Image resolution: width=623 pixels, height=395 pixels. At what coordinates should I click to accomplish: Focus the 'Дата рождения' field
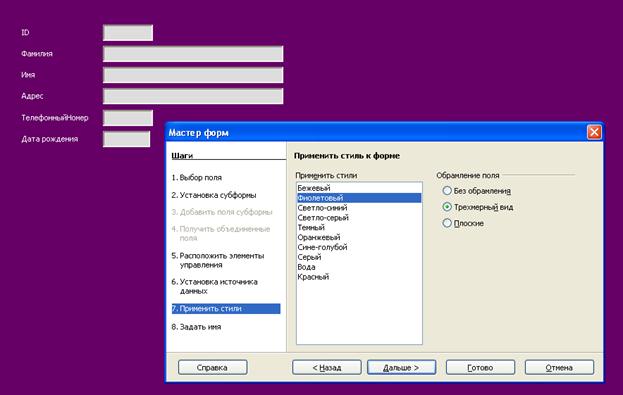(126, 139)
